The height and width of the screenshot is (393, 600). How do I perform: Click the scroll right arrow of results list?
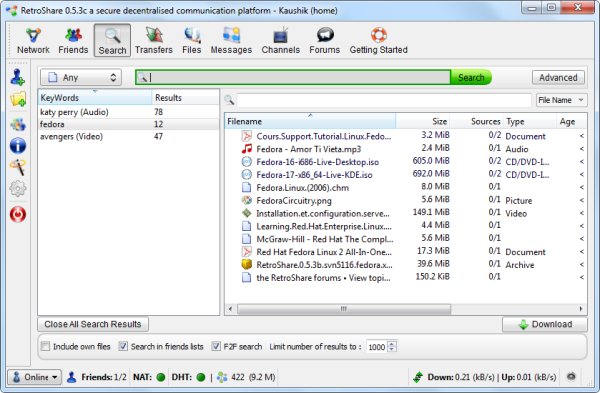point(581,308)
